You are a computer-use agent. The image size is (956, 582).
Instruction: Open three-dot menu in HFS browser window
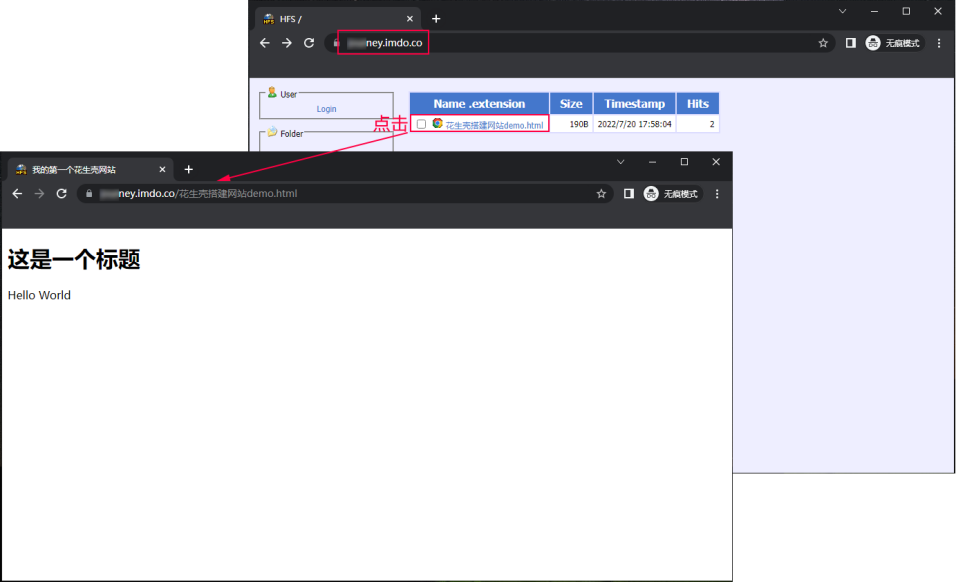tap(939, 43)
